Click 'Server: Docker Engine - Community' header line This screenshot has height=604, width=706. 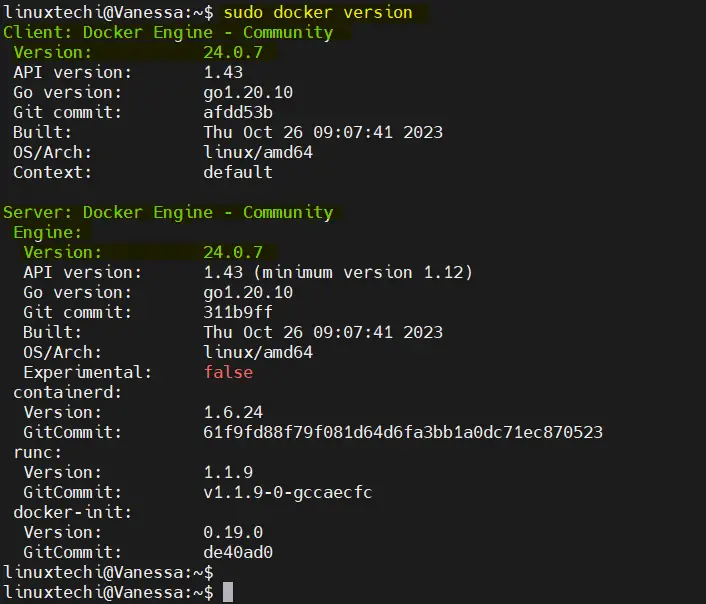[168, 212]
